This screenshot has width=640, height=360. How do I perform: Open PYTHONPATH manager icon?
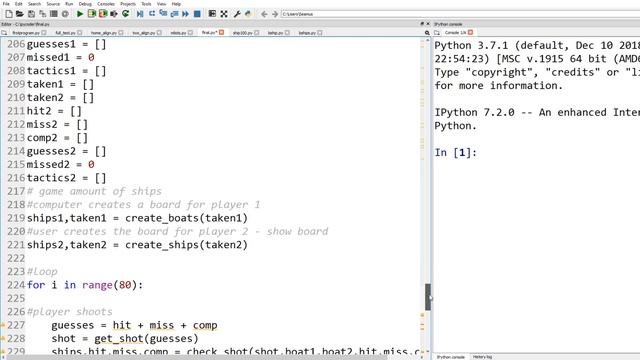click(248, 14)
